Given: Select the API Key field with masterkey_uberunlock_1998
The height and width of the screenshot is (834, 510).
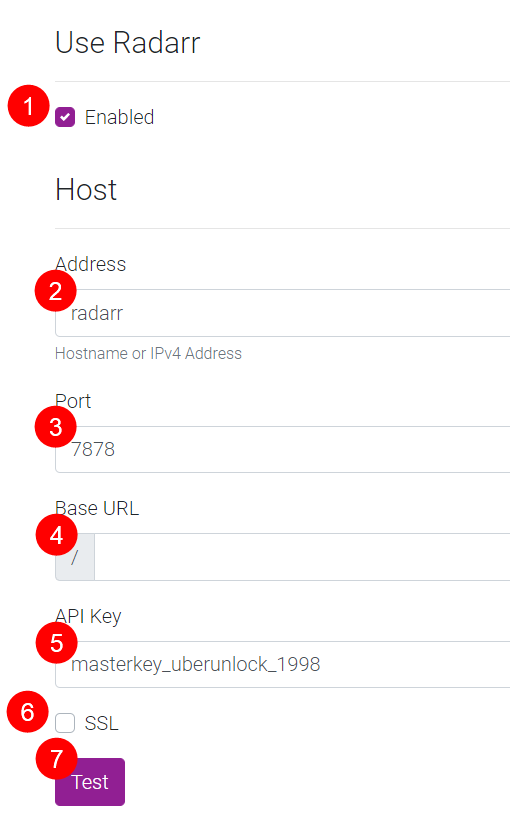Looking at the screenshot, I should (x=282, y=664).
